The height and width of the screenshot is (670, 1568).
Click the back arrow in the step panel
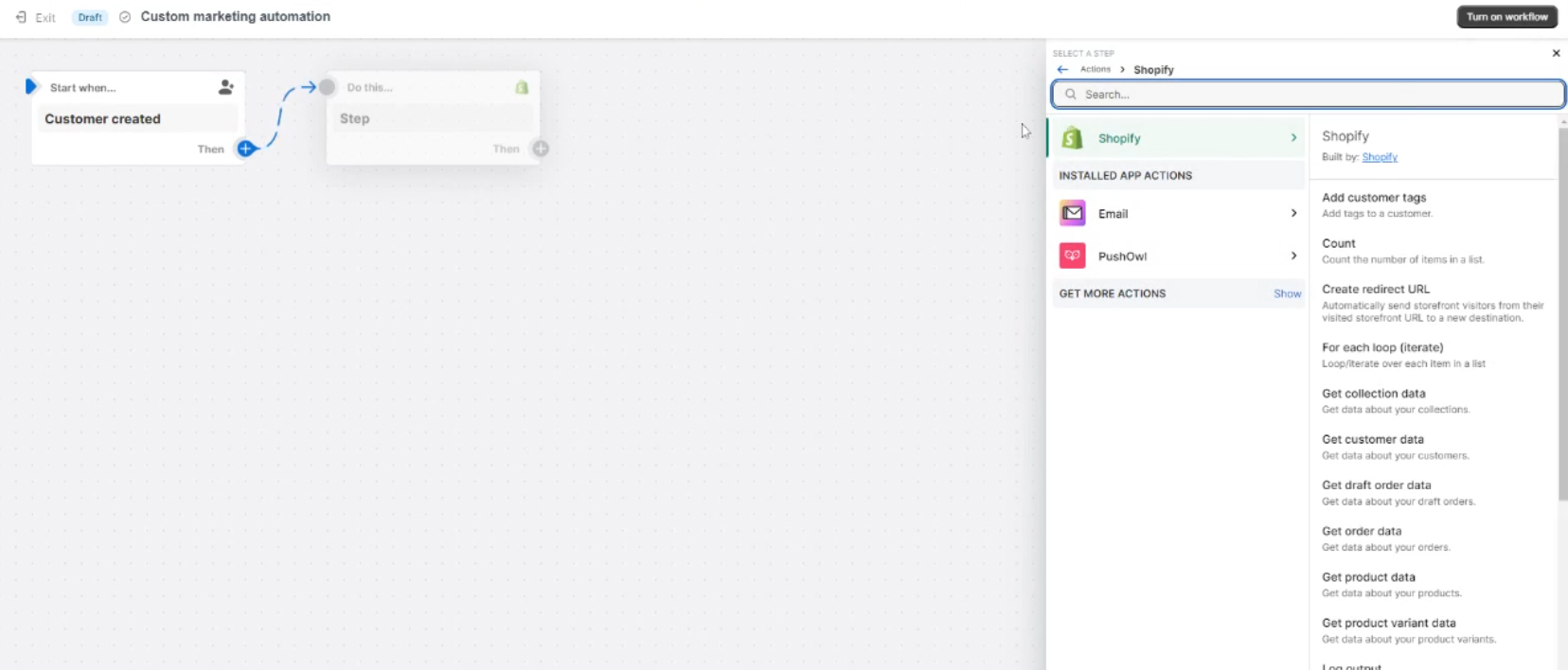point(1062,69)
